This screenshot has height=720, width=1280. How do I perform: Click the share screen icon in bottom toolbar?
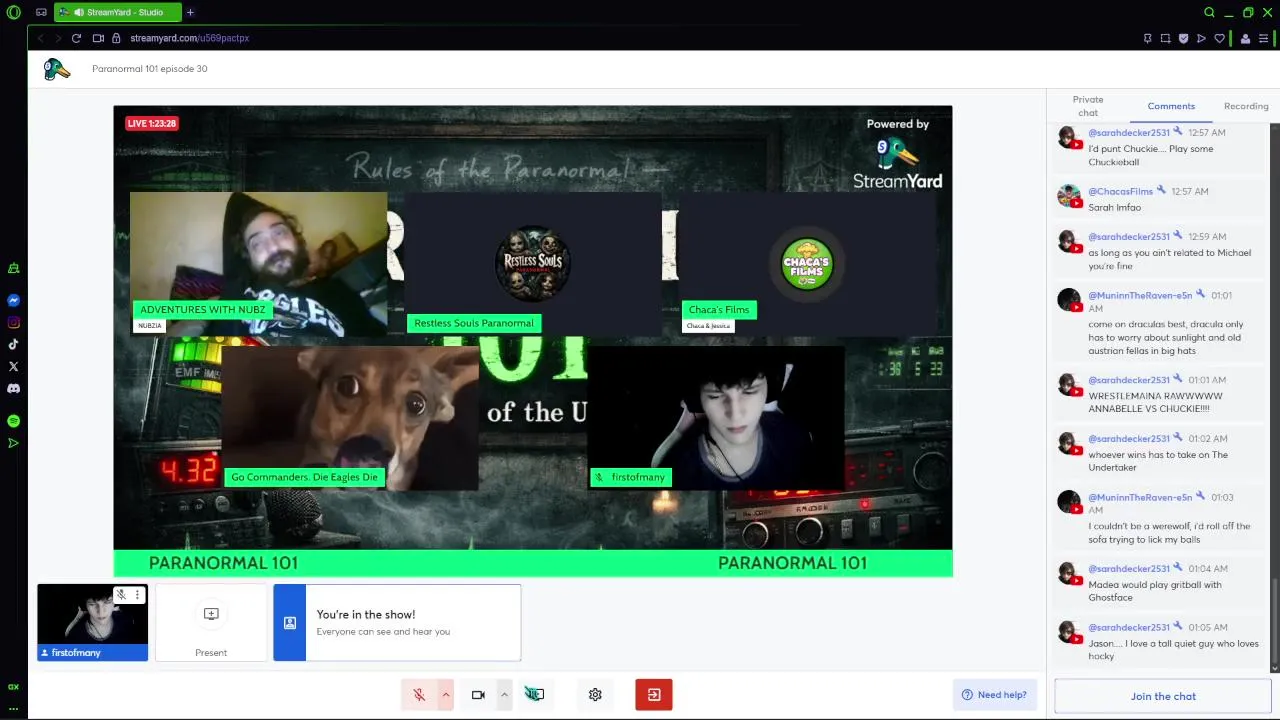pyautogui.click(x=535, y=695)
